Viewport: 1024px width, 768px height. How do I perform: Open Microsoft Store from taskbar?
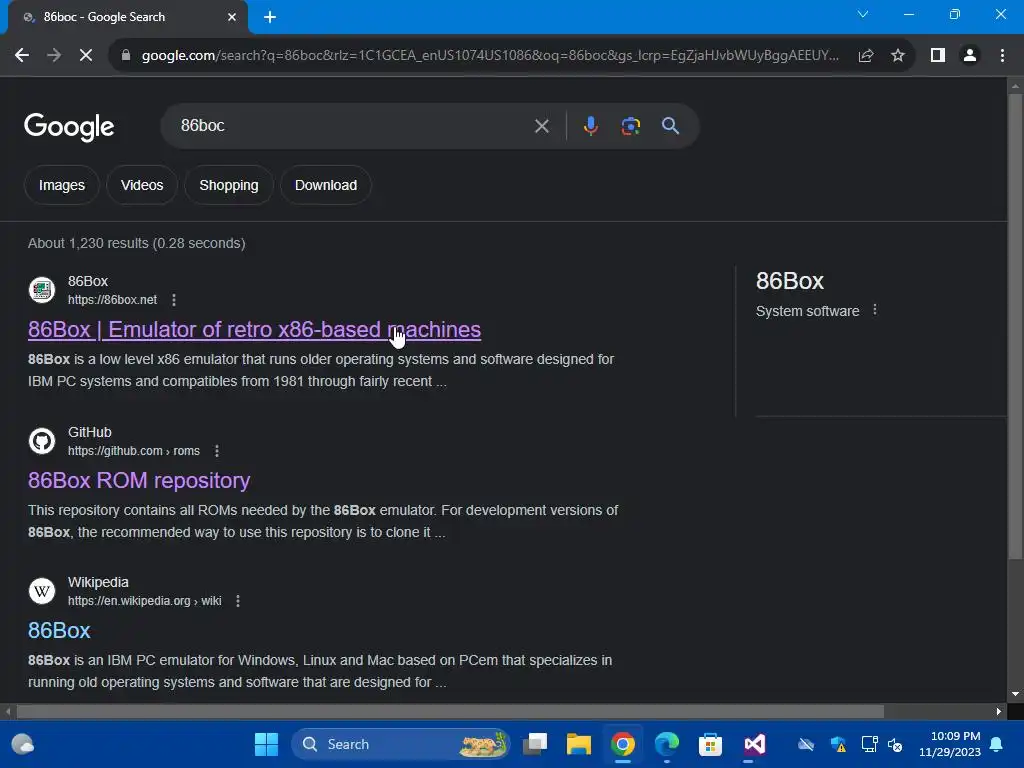(x=711, y=744)
